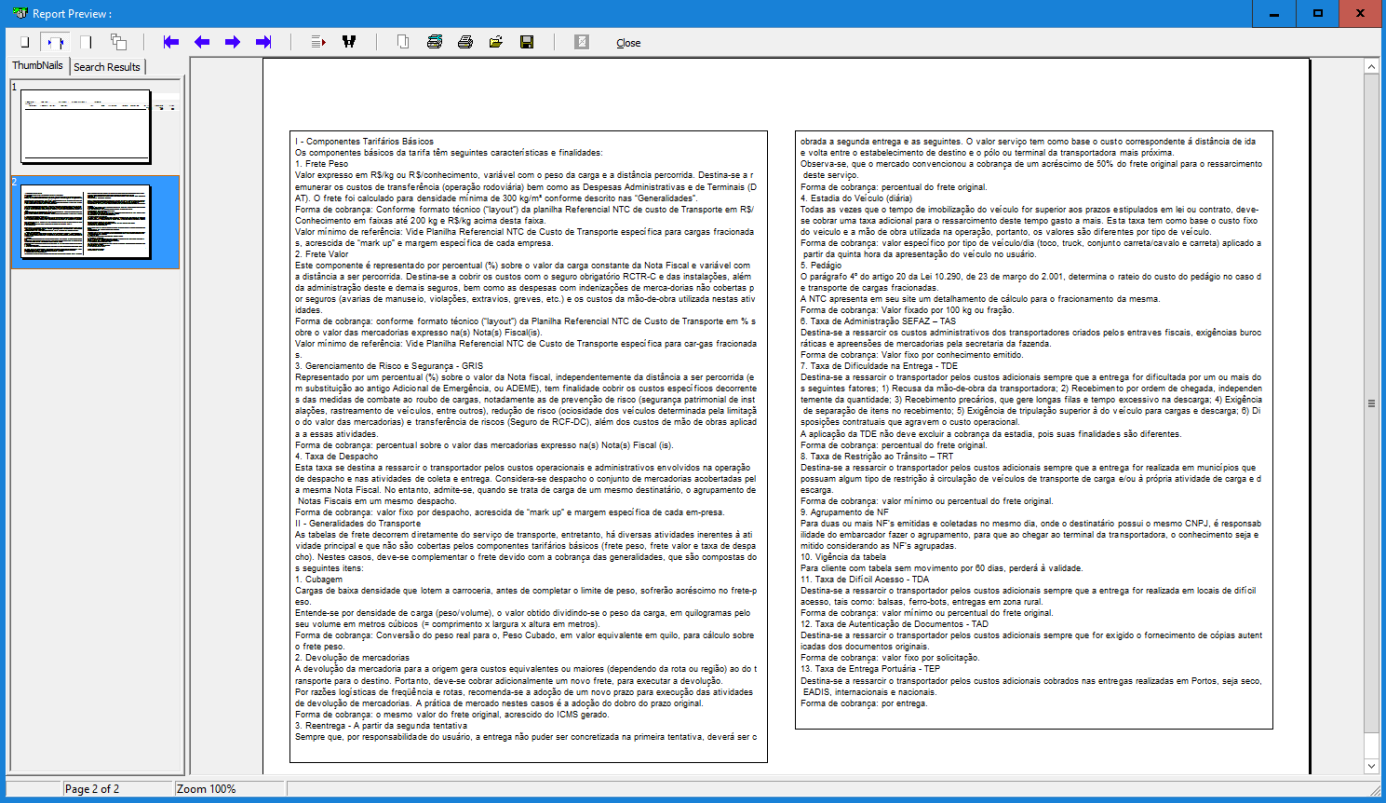Click the zoom to fit whole page icon
This screenshot has width=1386, height=803.
tap(24, 42)
